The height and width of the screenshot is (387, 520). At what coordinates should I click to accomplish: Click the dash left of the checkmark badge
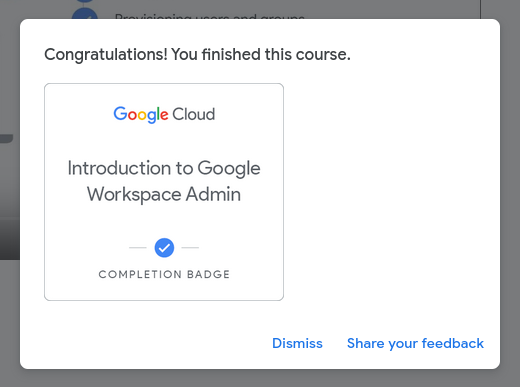click(138, 248)
